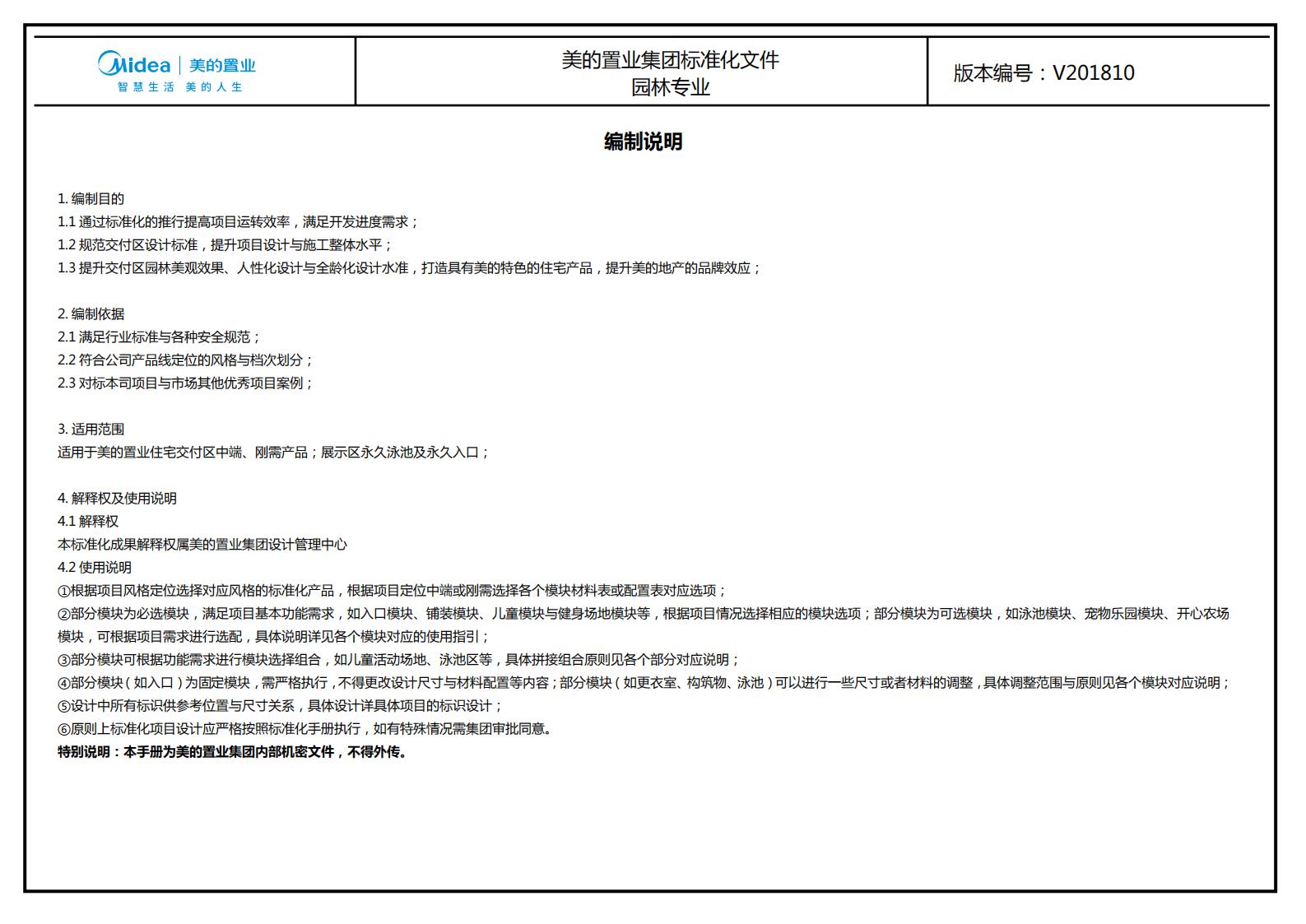Viewport: 1306px width, 924px height.
Task: Click the page title '编制说明'
Action: pyautogui.click(x=644, y=142)
